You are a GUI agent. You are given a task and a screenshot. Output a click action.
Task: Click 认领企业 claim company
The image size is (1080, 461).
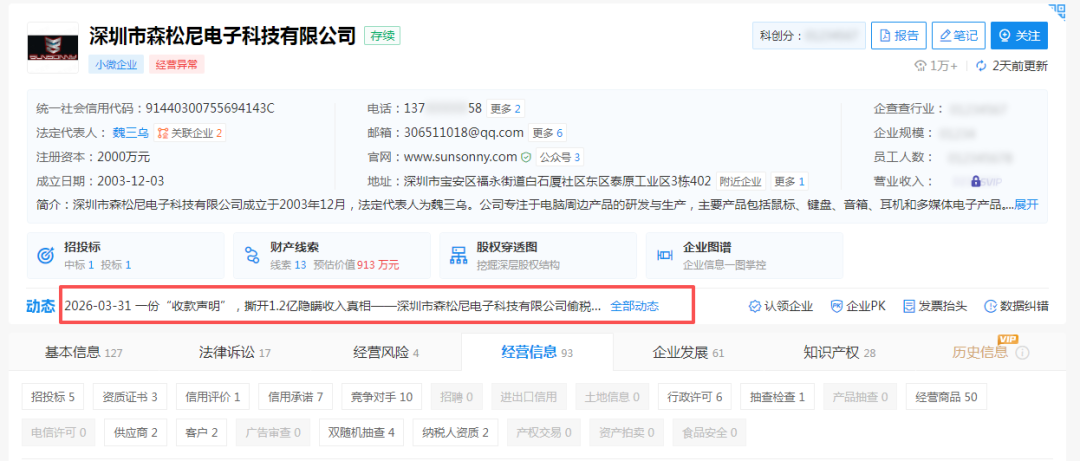pos(780,306)
